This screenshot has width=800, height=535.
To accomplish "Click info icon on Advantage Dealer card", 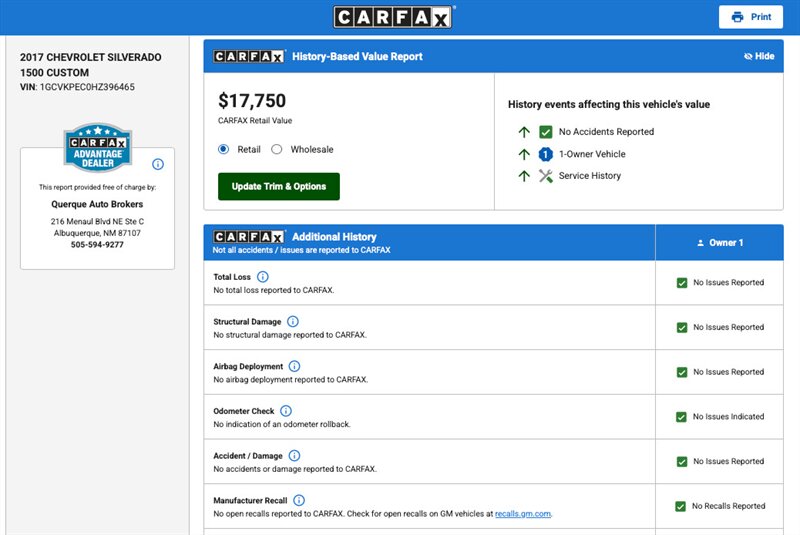I will coord(158,164).
